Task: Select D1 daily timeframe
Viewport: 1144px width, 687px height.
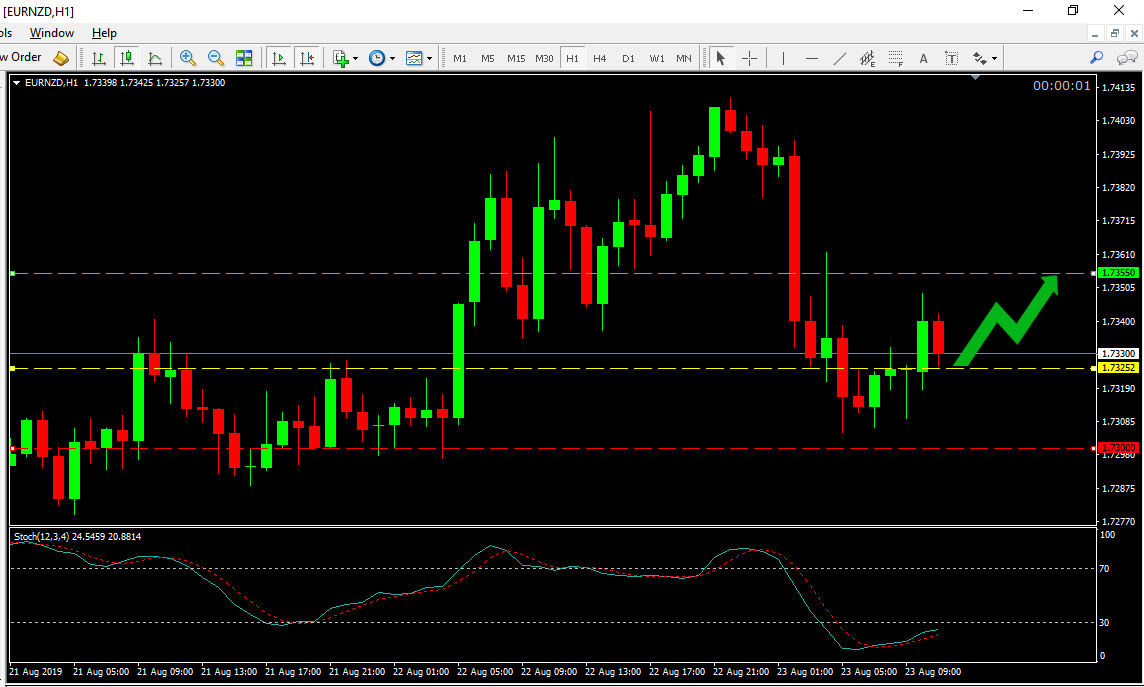Action: click(x=628, y=58)
